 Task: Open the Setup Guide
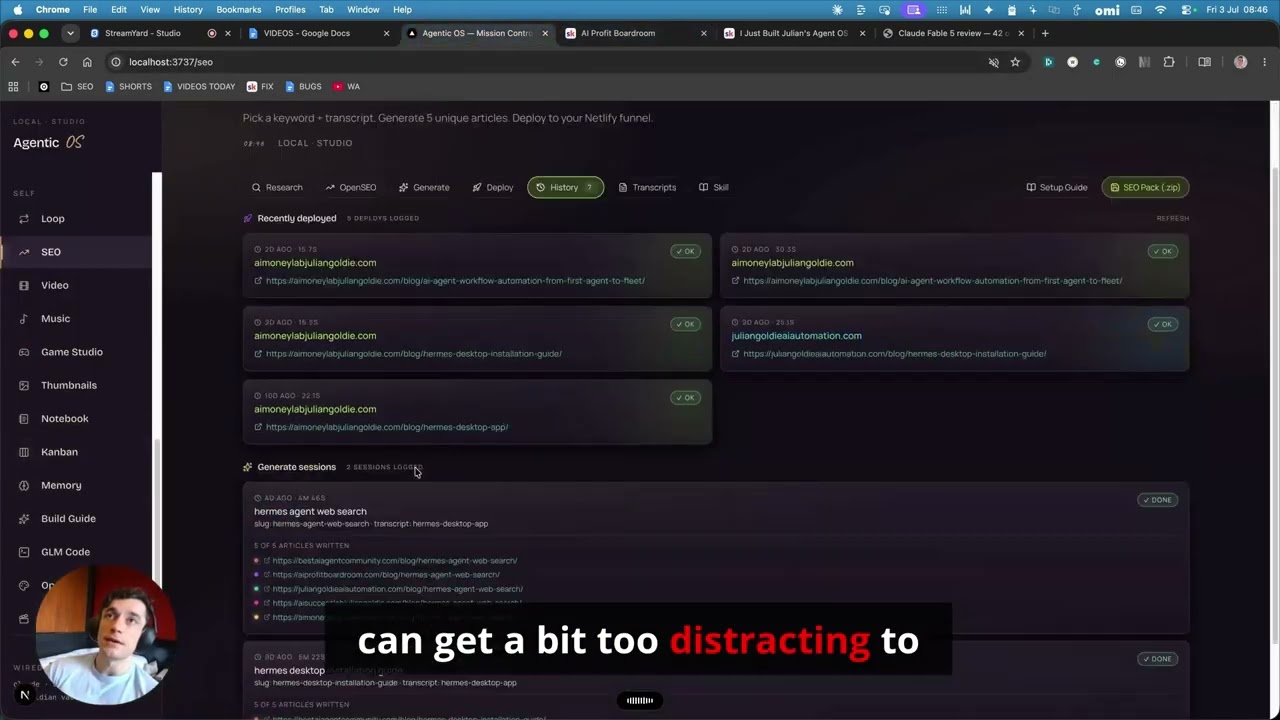tap(1057, 187)
